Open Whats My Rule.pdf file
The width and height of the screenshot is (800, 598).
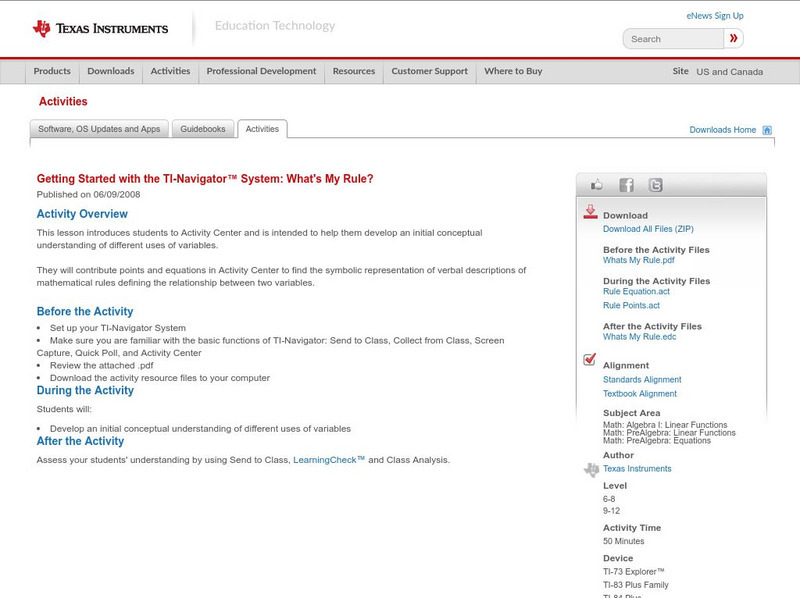click(x=638, y=260)
